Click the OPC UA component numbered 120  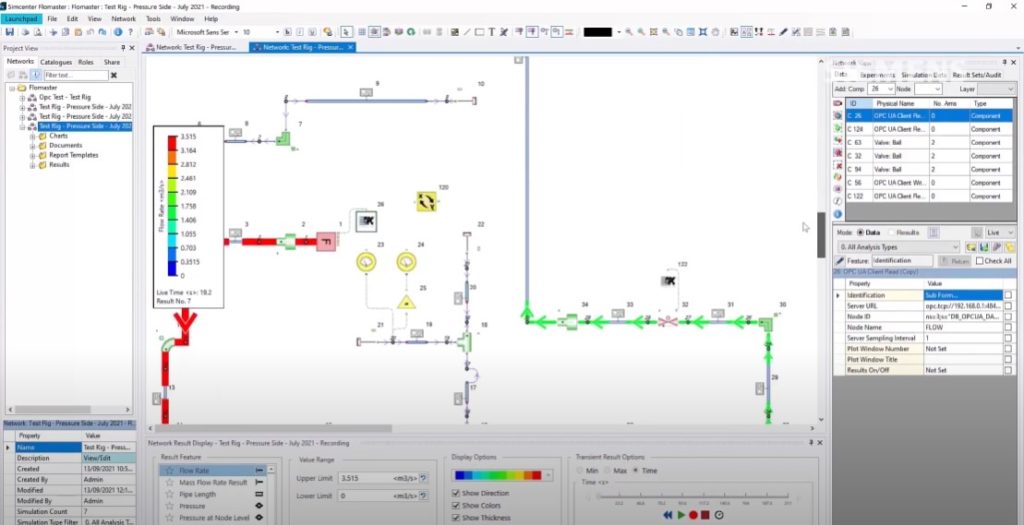(x=428, y=202)
